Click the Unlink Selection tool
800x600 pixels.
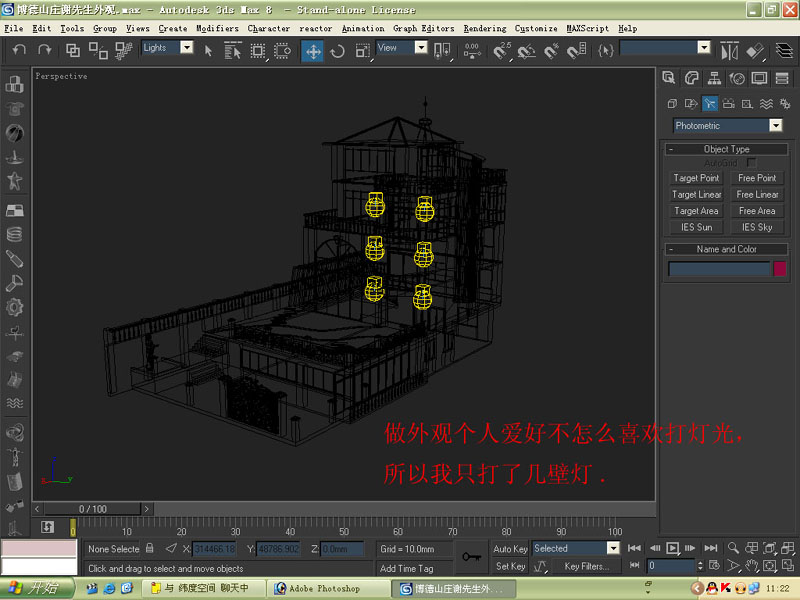[x=97, y=50]
